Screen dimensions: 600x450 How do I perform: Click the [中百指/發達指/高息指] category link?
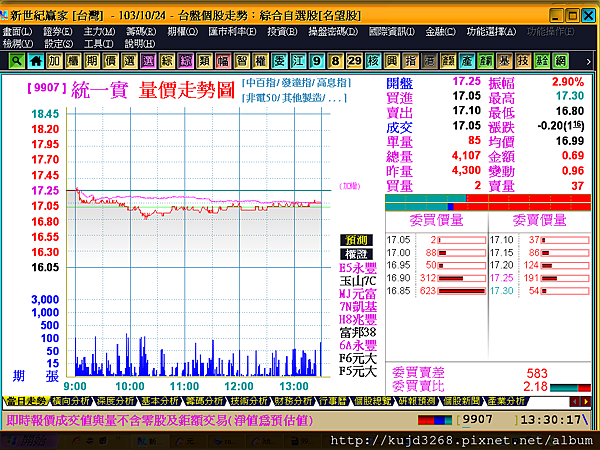(296, 83)
